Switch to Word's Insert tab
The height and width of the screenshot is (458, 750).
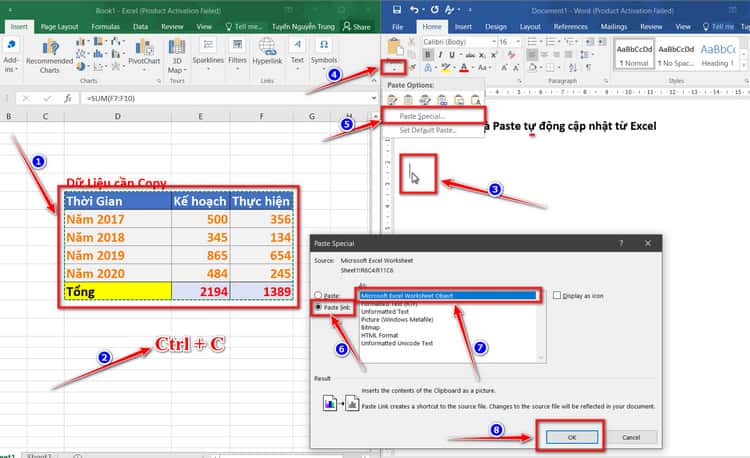pyautogui.click(x=463, y=27)
